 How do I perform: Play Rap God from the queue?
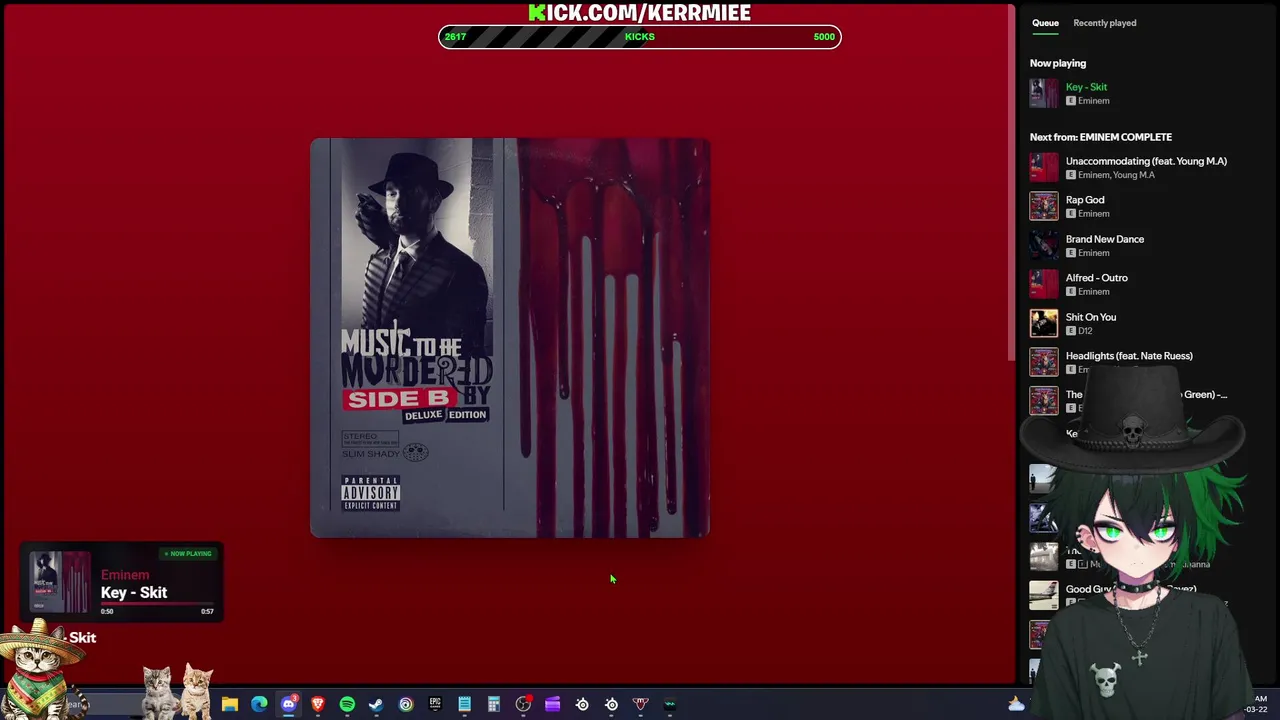coord(1085,200)
